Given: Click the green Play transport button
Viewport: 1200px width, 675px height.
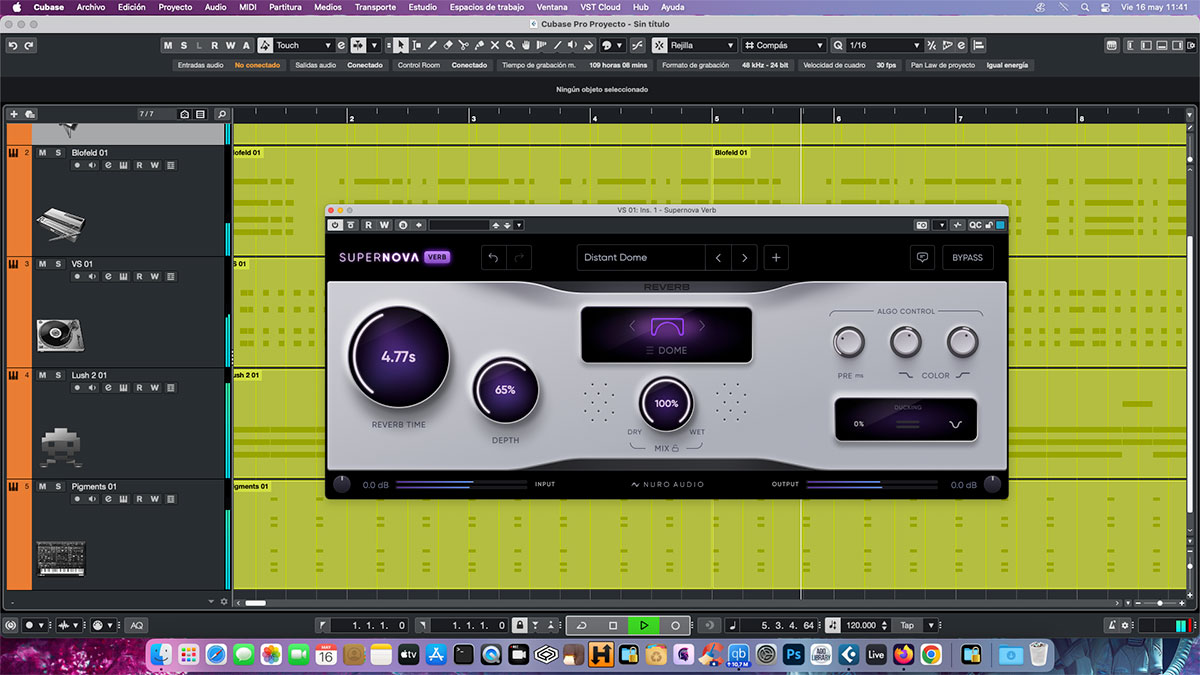Looking at the screenshot, I should pyautogui.click(x=644, y=625).
